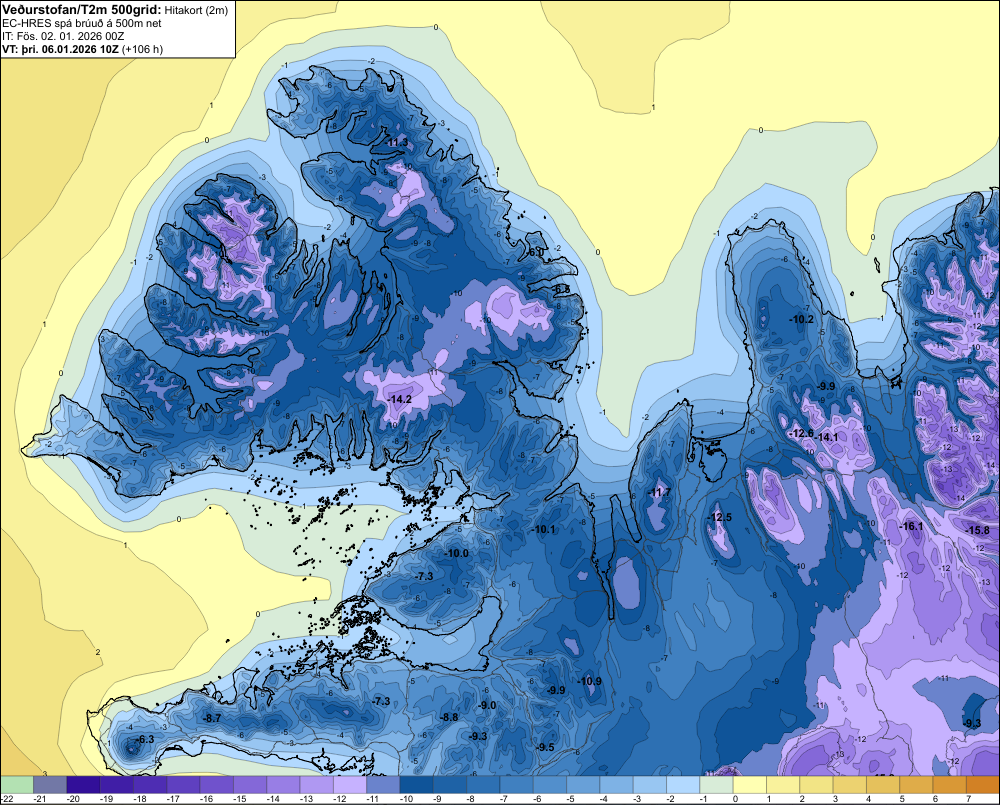Image resolution: width=1000 pixels, height=805 pixels.
Task: Click the -22 label on the color scale
Action: coord(8,799)
